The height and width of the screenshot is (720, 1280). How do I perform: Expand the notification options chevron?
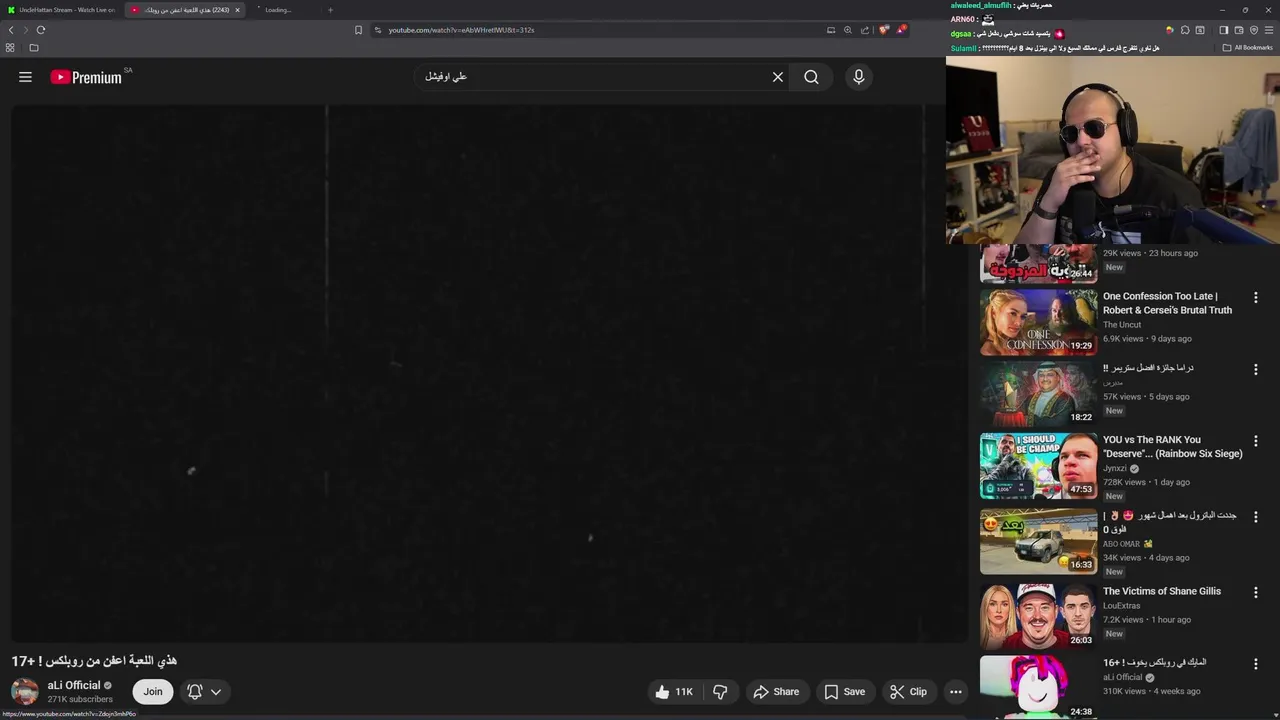215,692
